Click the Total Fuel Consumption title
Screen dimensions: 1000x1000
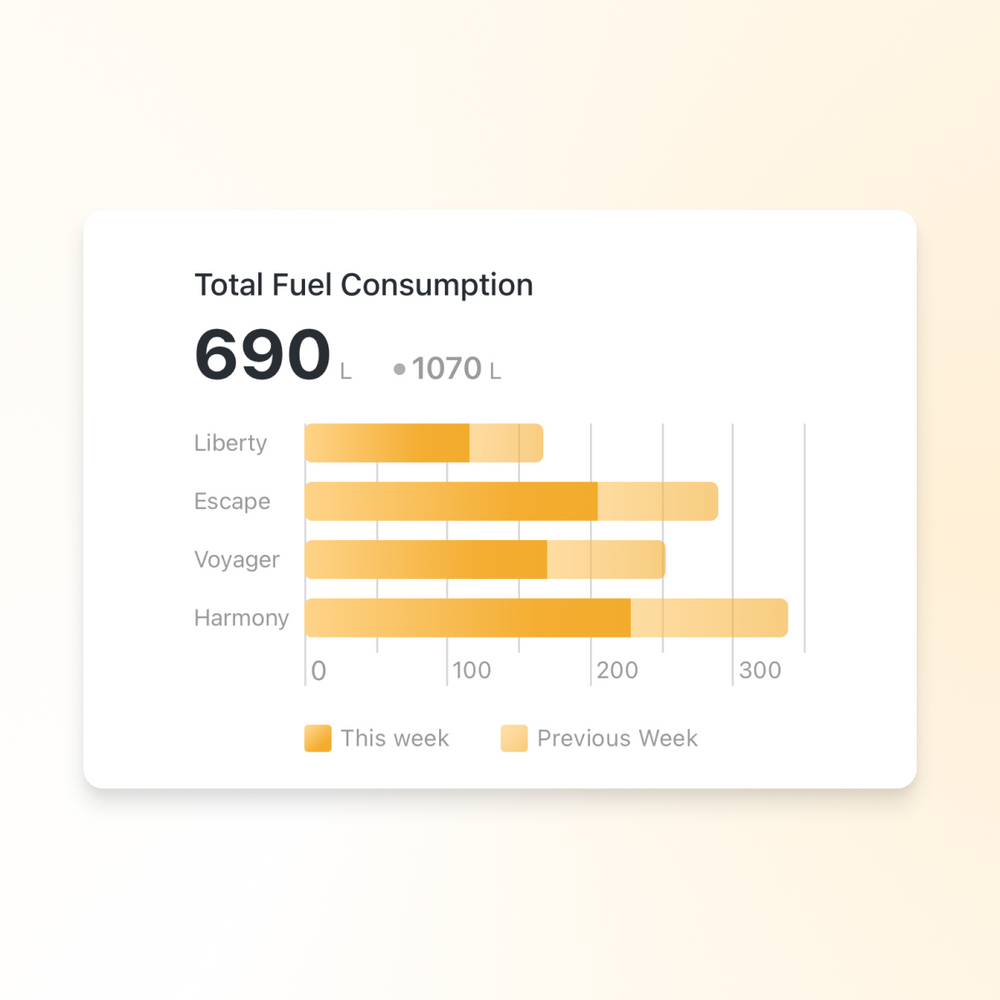tap(363, 285)
